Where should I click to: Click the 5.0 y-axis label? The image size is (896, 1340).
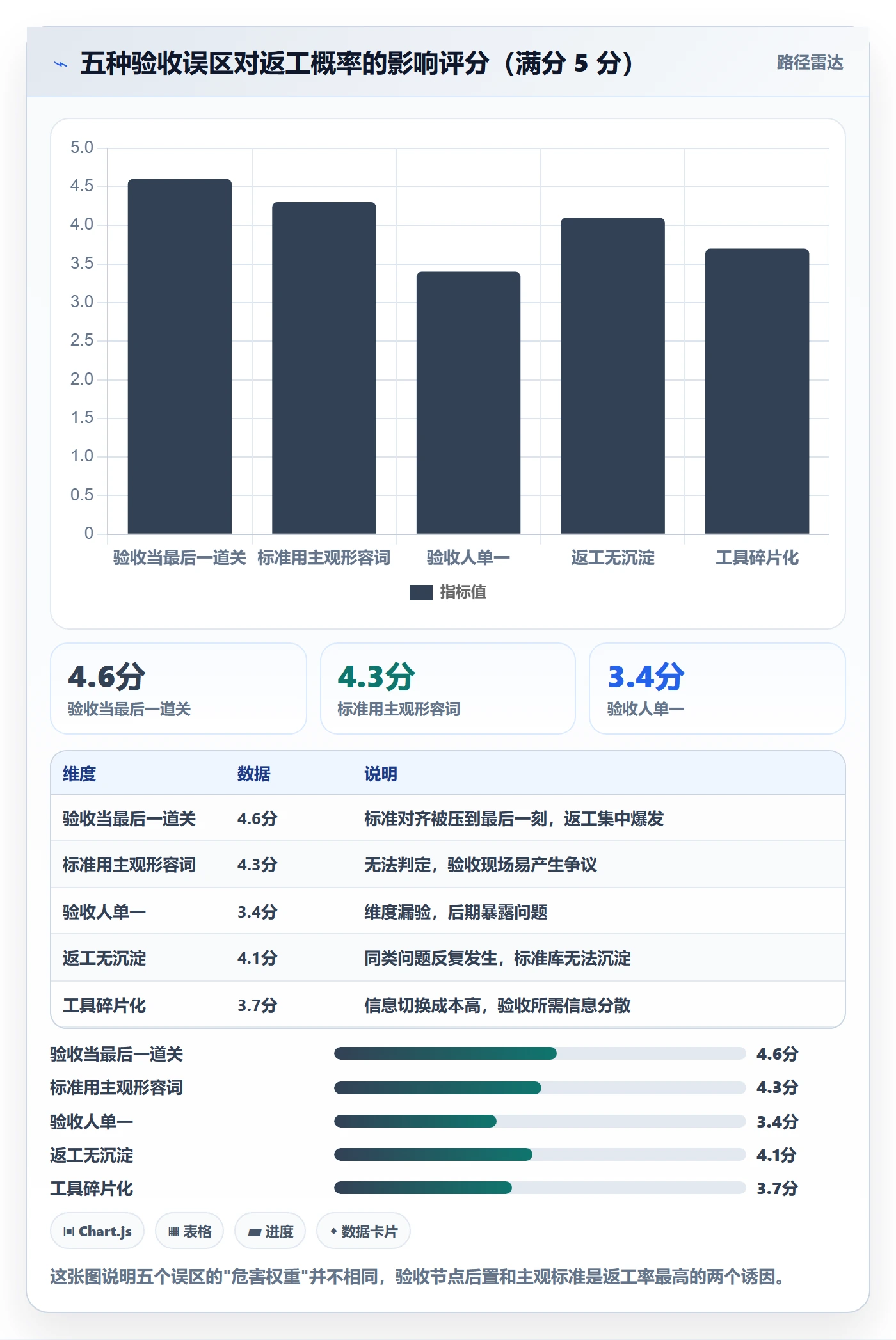[x=82, y=147]
